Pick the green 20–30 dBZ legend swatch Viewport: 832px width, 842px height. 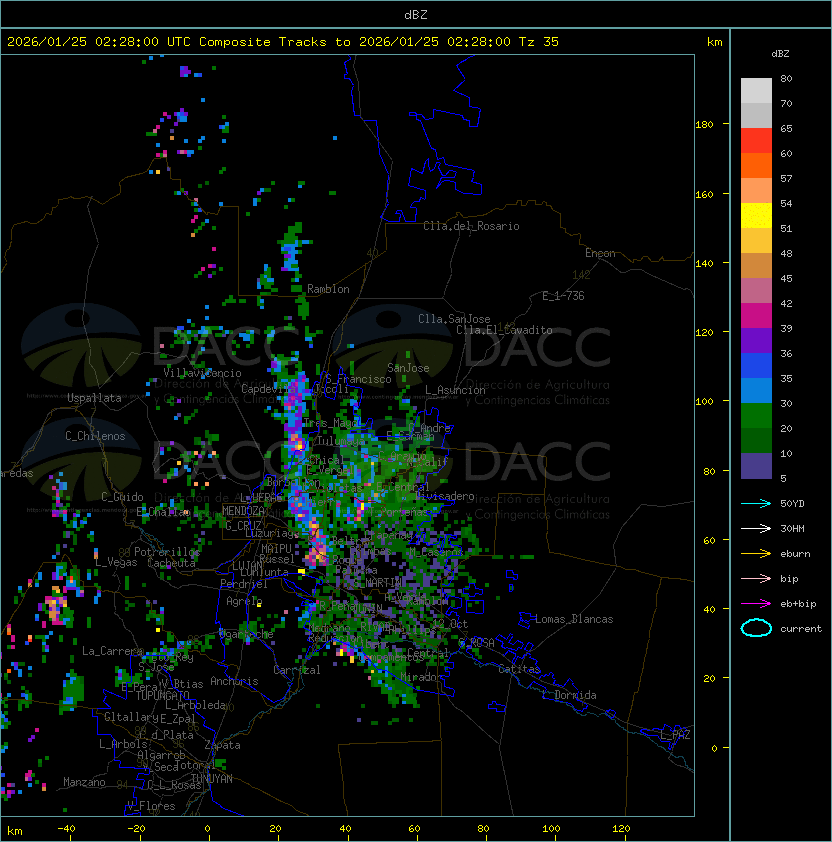point(756,416)
